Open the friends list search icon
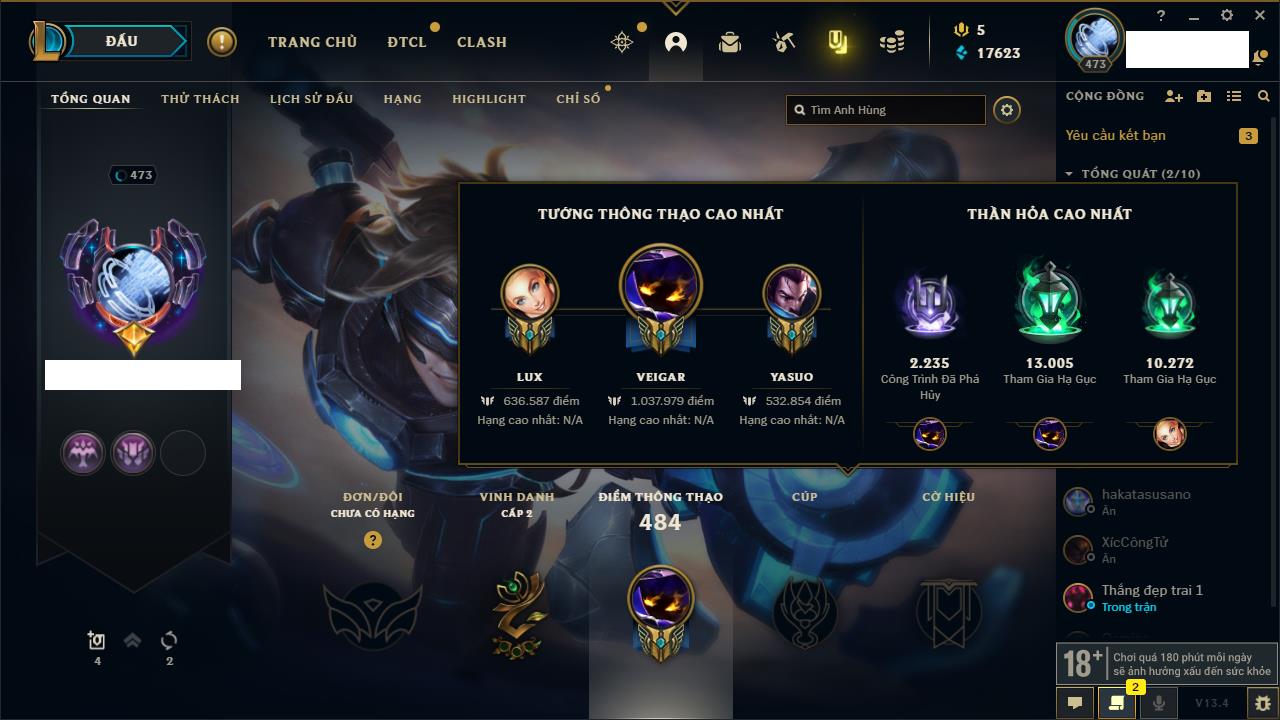Image resolution: width=1280 pixels, height=720 pixels. (1264, 96)
